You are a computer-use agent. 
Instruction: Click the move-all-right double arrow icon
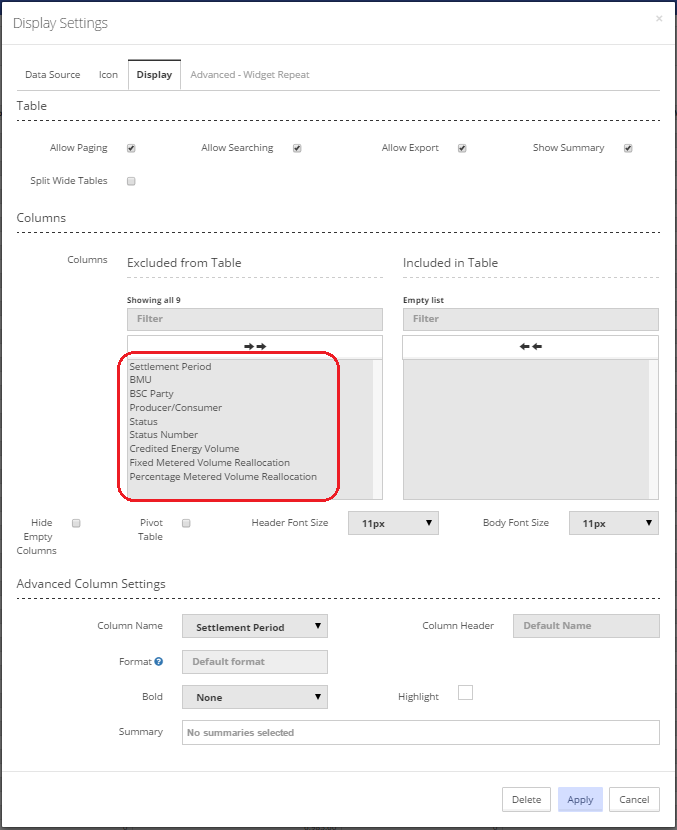255,347
